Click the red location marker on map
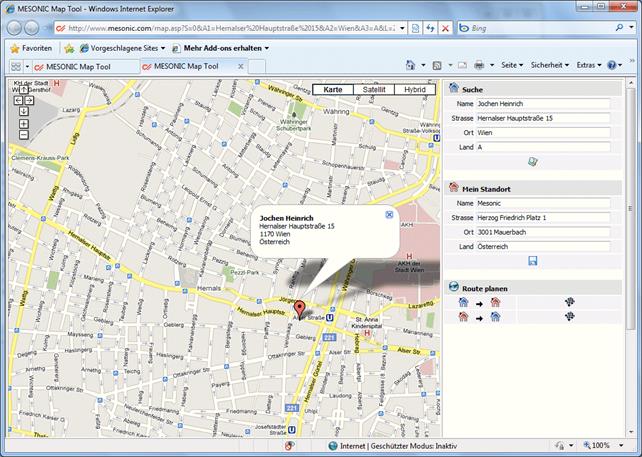 coord(302,305)
